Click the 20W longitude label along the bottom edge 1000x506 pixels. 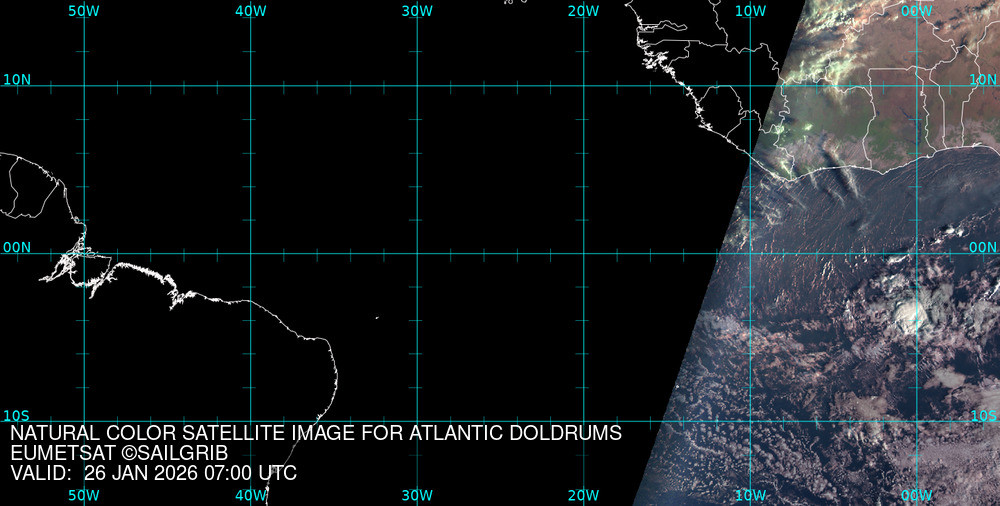pyautogui.click(x=583, y=495)
